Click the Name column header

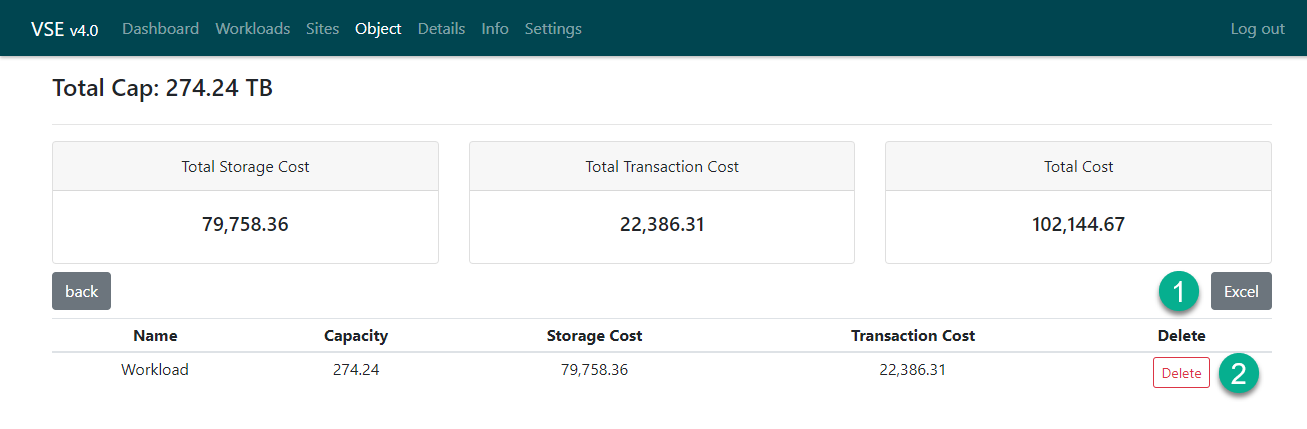[155, 336]
